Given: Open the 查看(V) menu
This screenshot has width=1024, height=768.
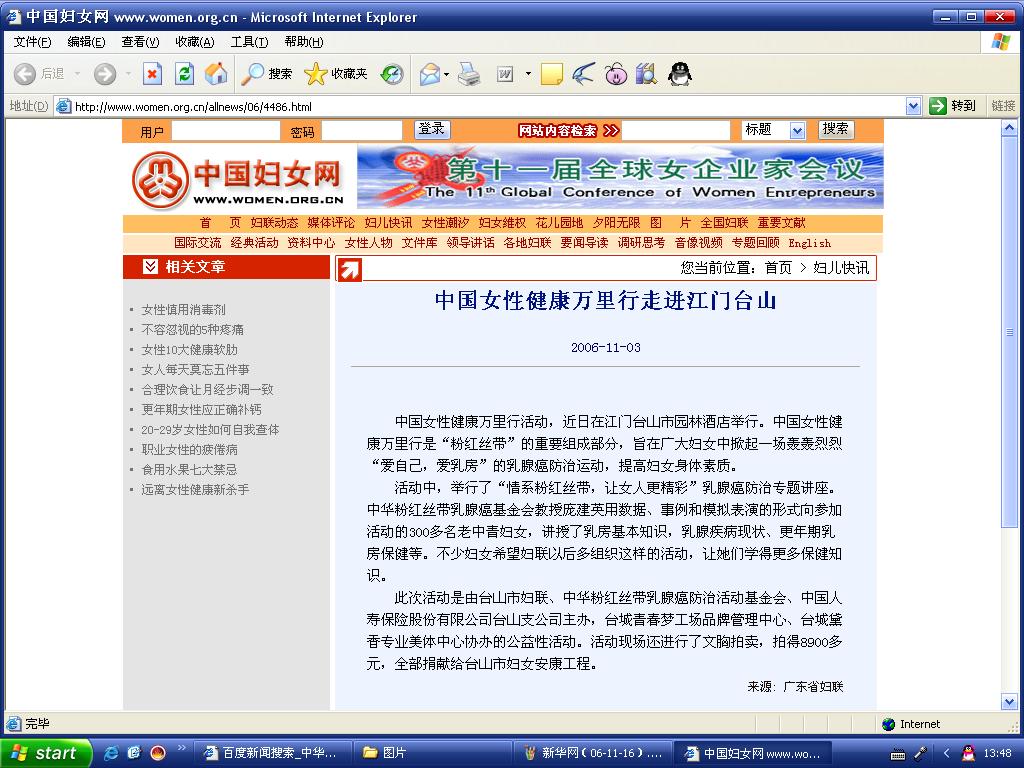Looking at the screenshot, I should 140,42.
